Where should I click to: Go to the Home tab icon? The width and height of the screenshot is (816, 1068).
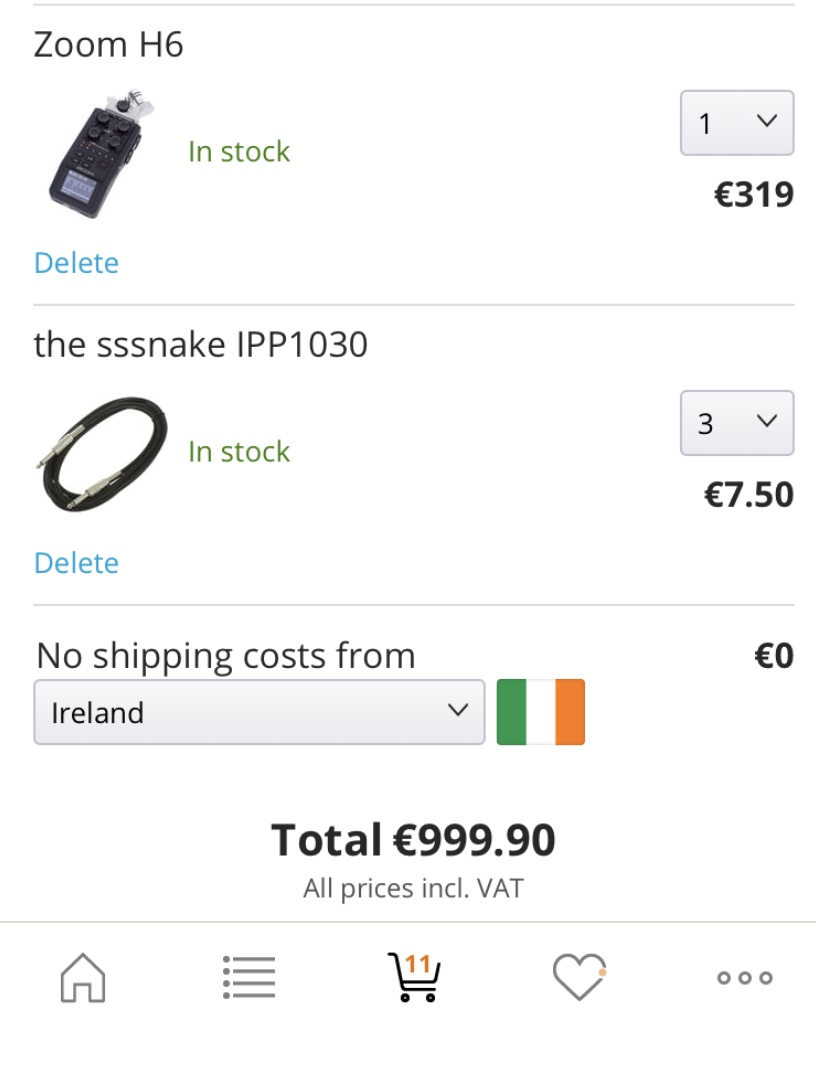pos(83,977)
